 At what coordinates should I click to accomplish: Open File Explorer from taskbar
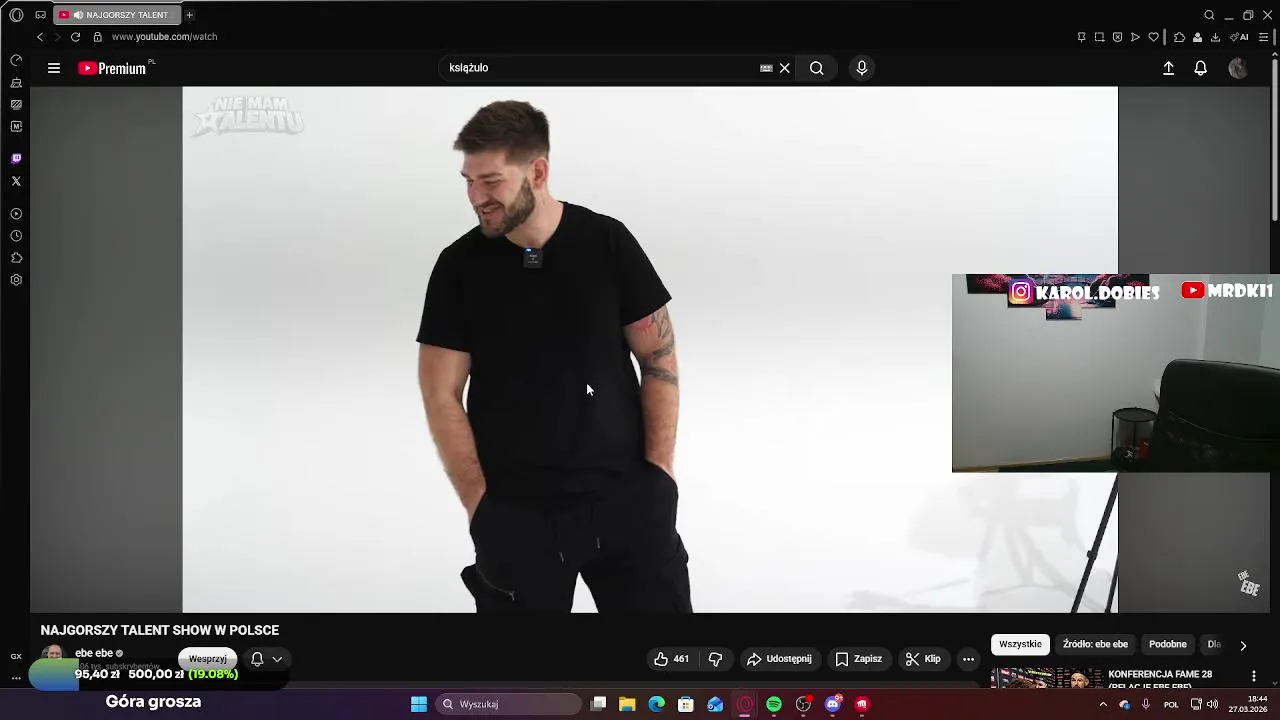tap(627, 704)
